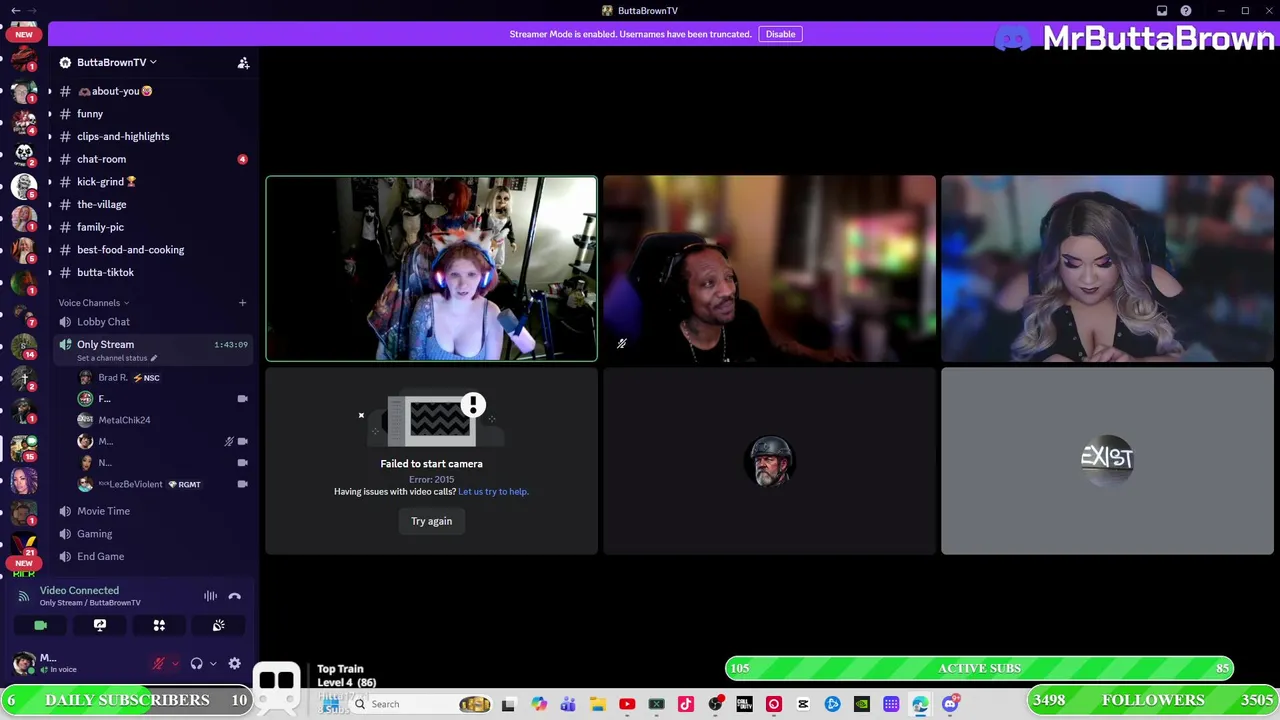Open server icon with 15 notification badge
The image size is (1280, 720).
(24, 447)
